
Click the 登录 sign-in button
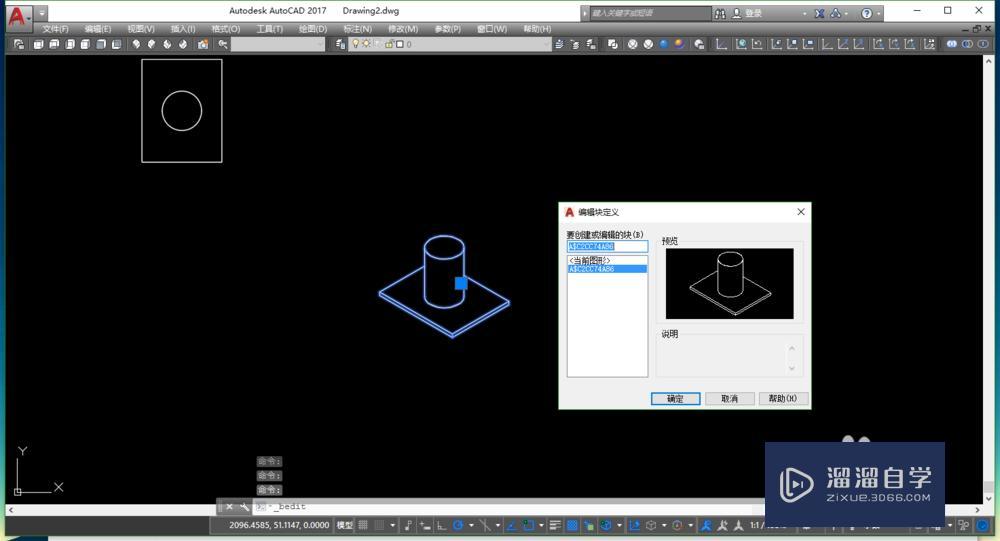pyautogui.click(x=747, y=13)
